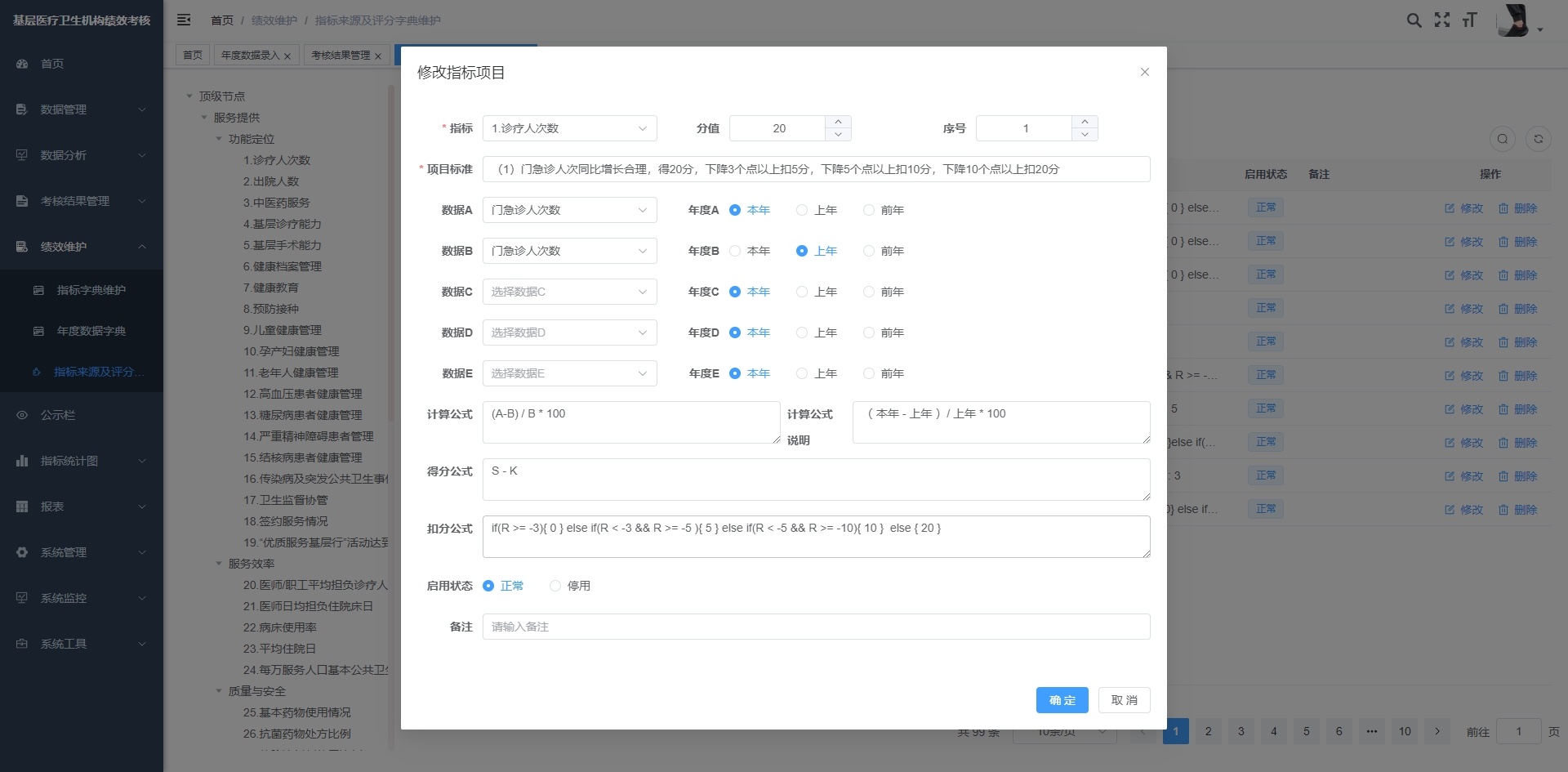
Task: Open the search magnifier in the top bar
Action: point(1414,20)
